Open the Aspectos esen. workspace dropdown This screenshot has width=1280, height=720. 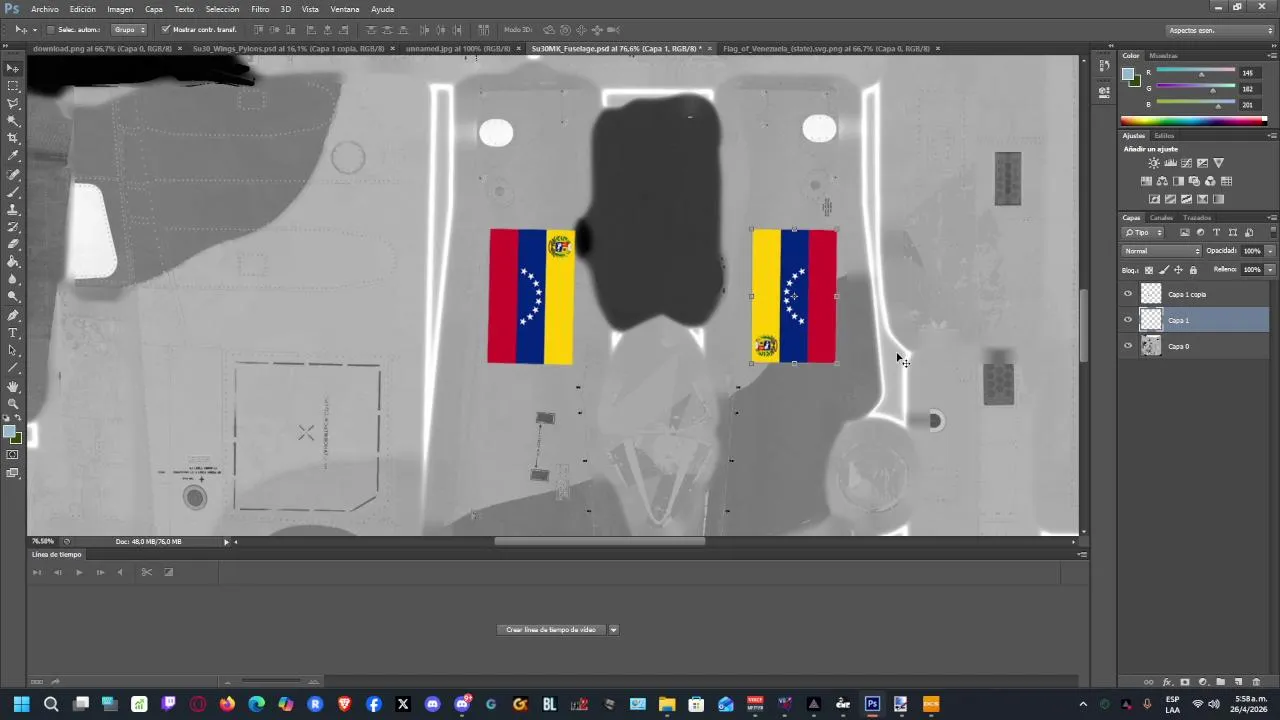coord(1220,30)
